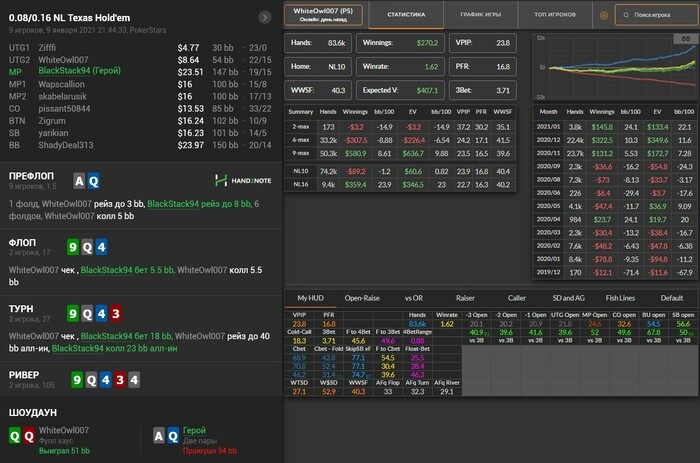Click the VPIP 23.8 stat box

483,43
